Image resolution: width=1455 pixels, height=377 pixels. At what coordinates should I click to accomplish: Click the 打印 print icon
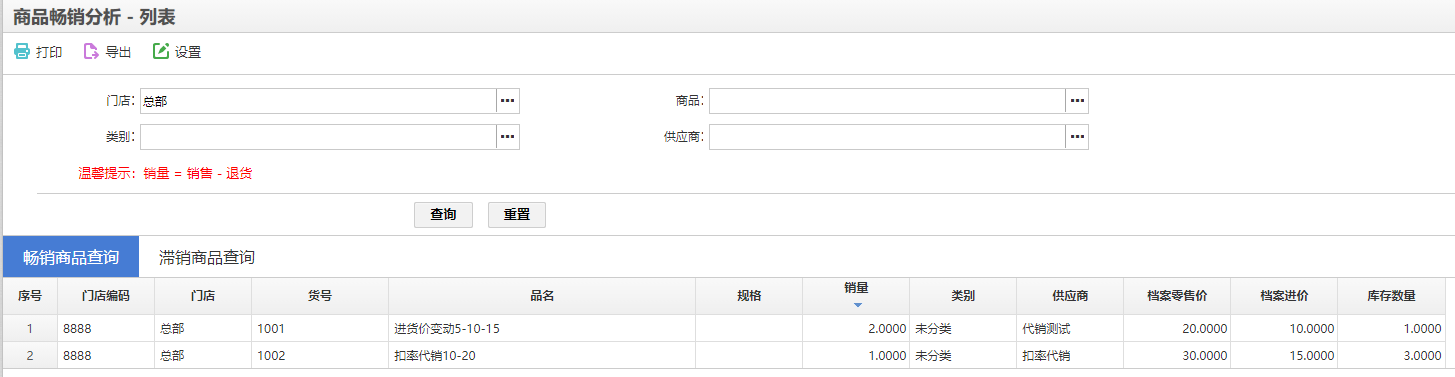(x=22, y=51)
